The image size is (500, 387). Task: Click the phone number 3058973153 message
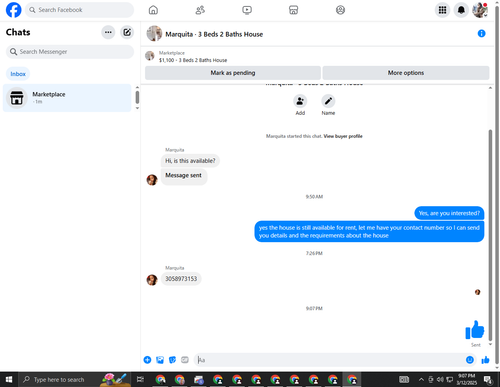[181, 279]
